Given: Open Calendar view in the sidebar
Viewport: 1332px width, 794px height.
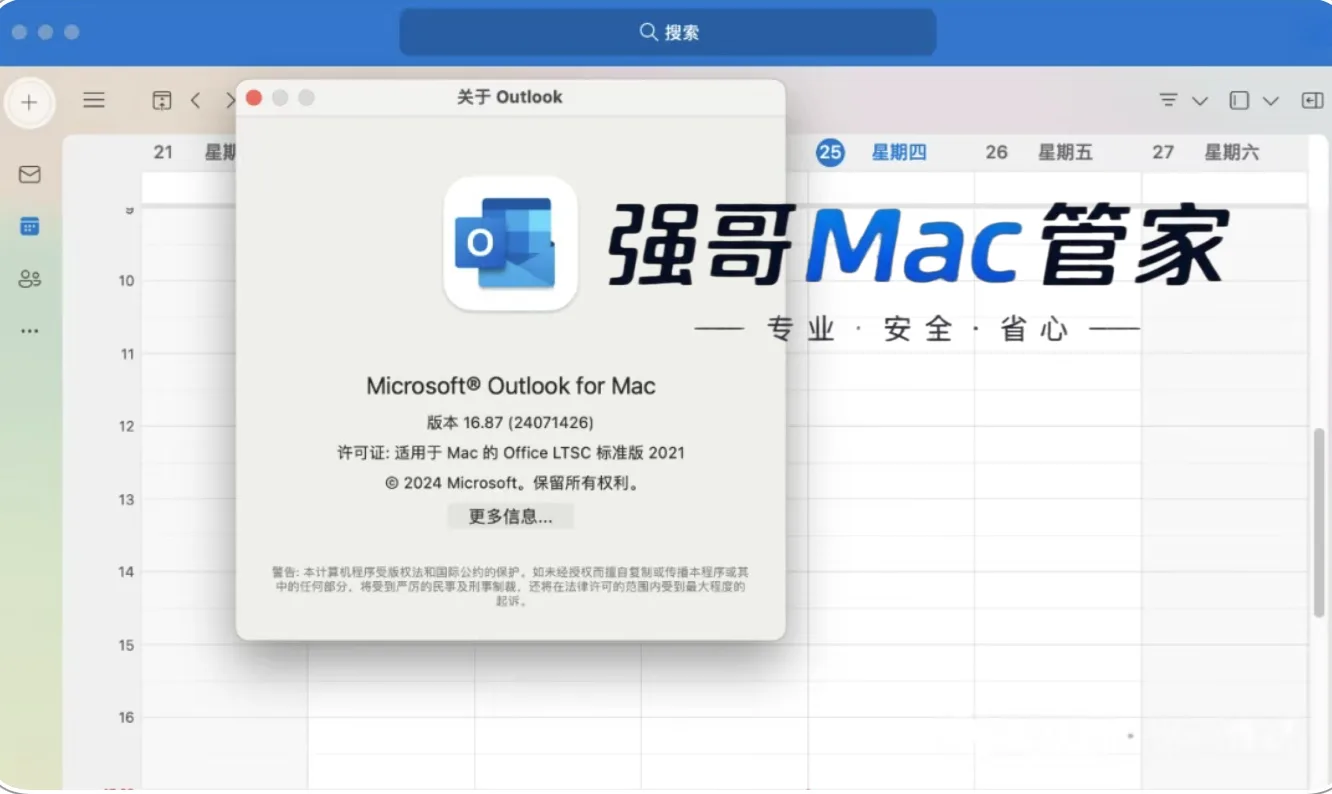Looking at the screenshot, I should pos(30,226).
